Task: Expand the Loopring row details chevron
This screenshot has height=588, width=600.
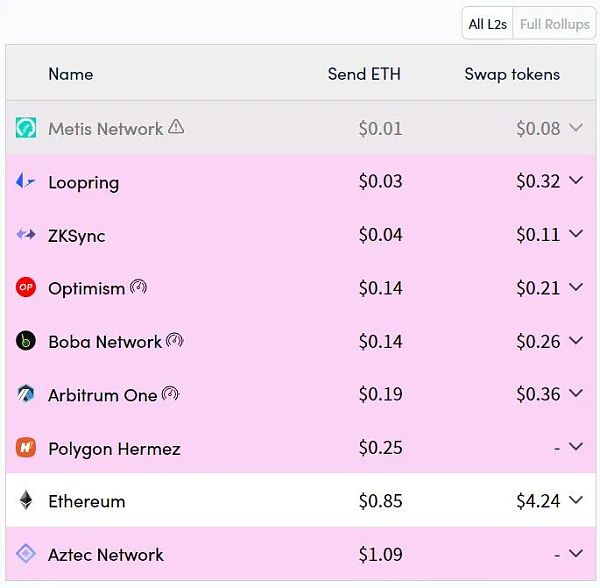Action: click(575, 181)
